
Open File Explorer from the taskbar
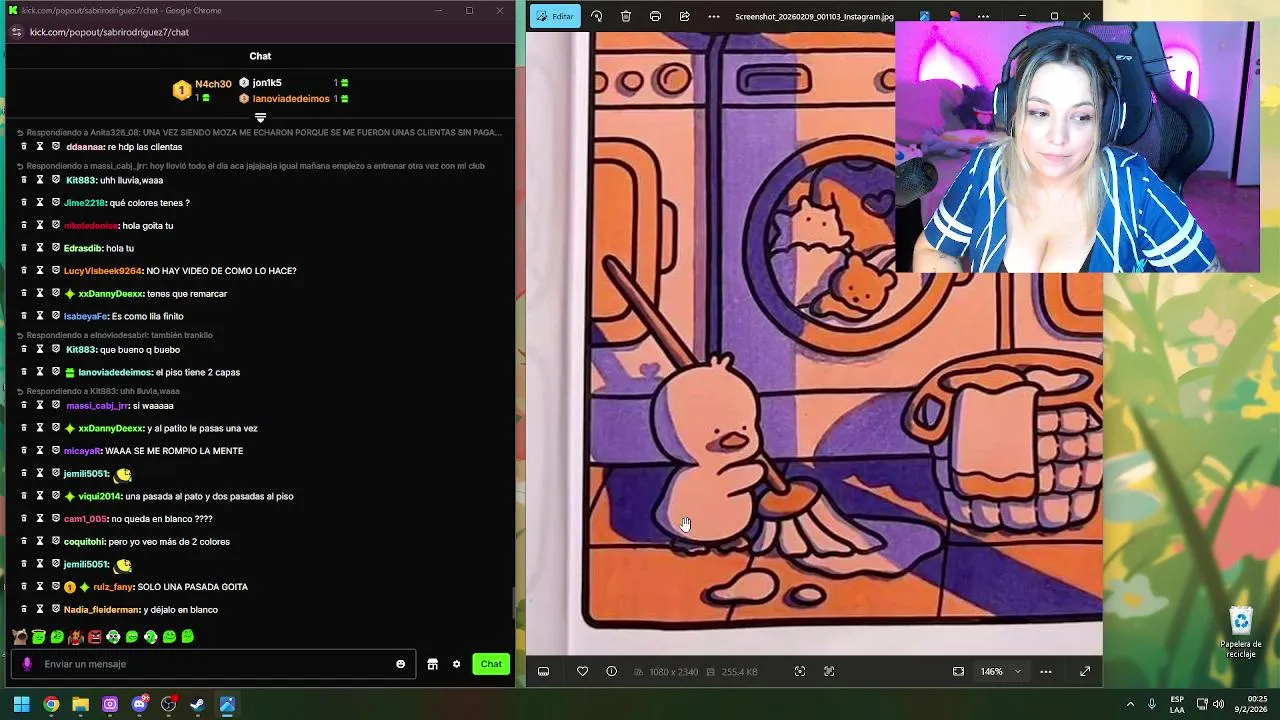[80, 704]
